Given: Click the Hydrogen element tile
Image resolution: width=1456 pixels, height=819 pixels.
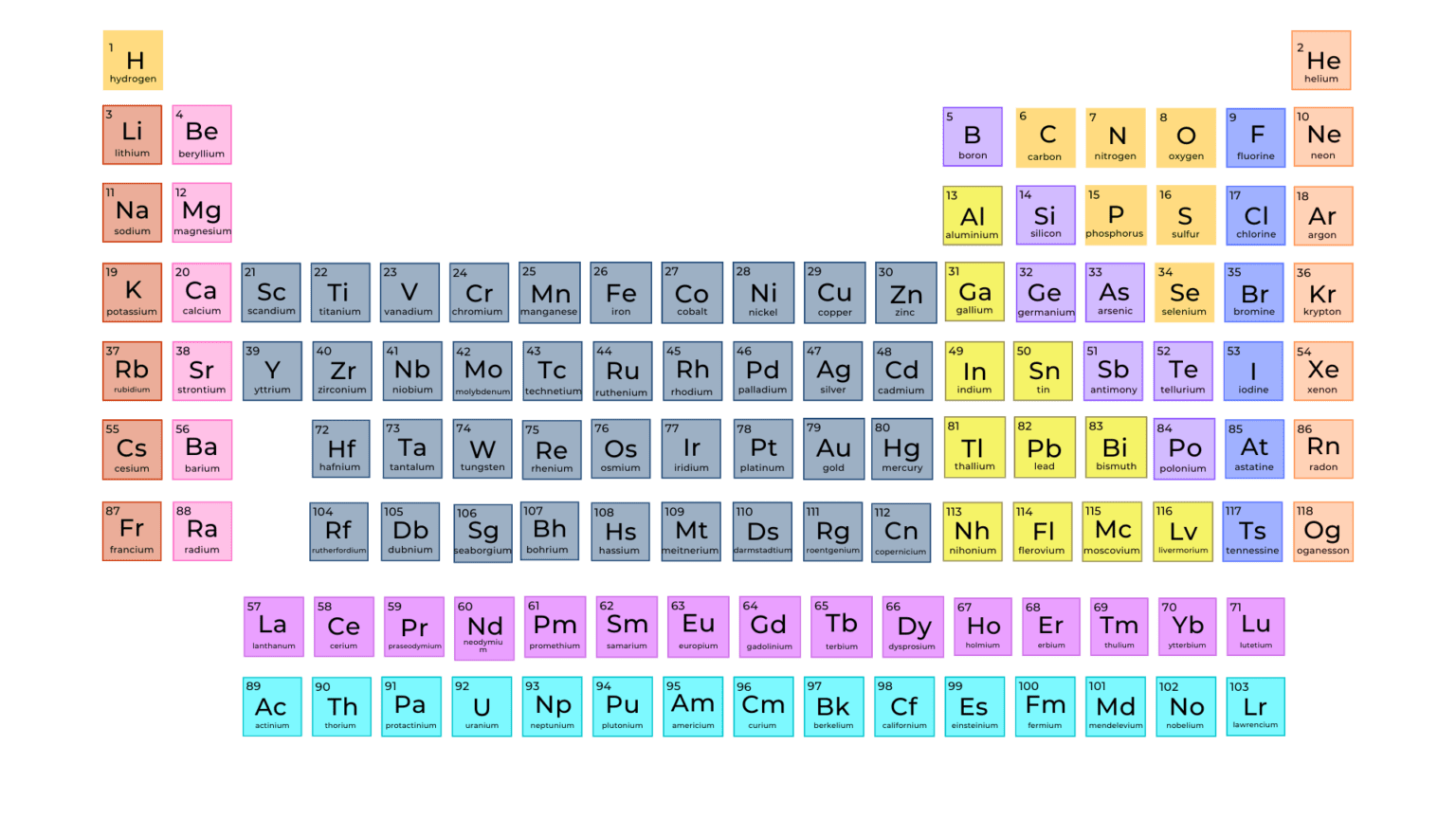Looking at the screenshot, I should 133,61.
